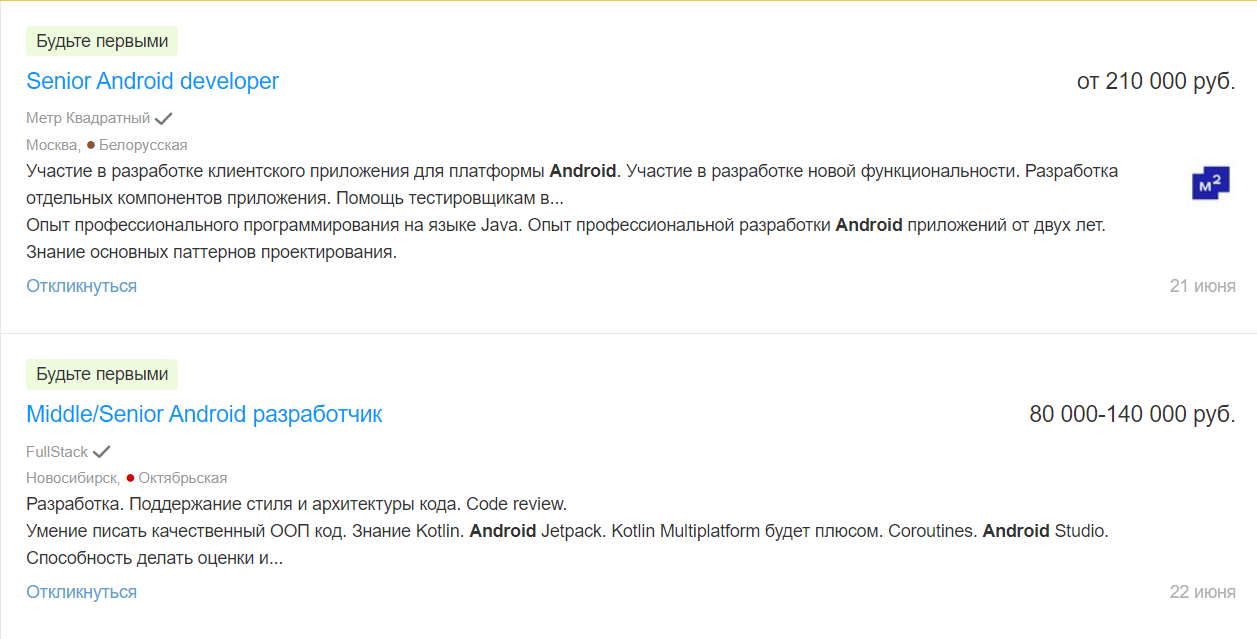1257x639 pixels.
Task: Click Откликнуться for the Senior Android developer job
Action: [x=81, y=286]
